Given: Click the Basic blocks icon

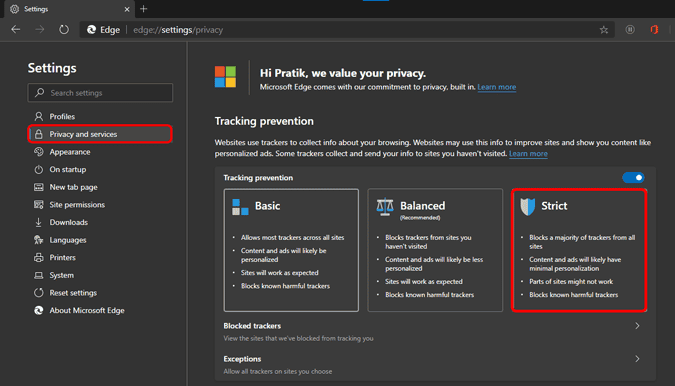Looking at the screenshot, I should coord(240,207).
